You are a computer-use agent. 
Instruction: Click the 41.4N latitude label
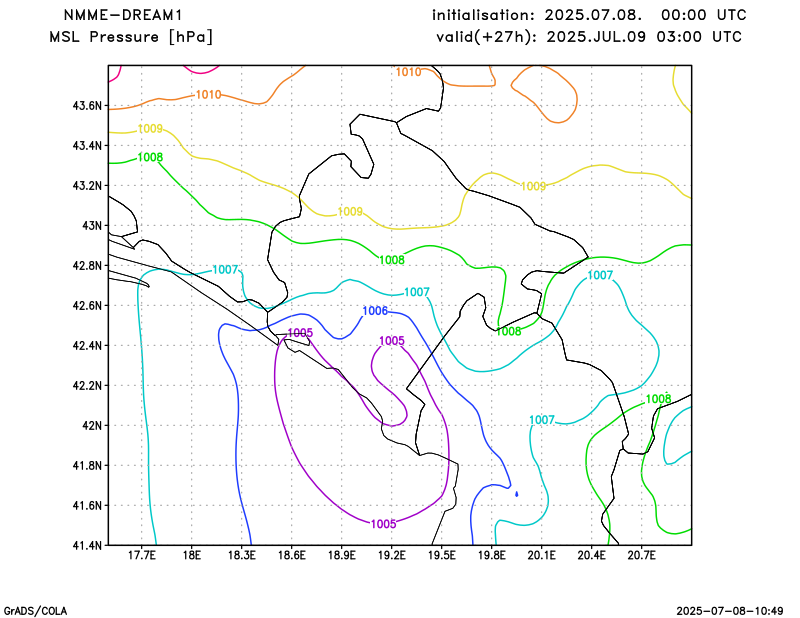pyautogui.click(x=87, y=545)
